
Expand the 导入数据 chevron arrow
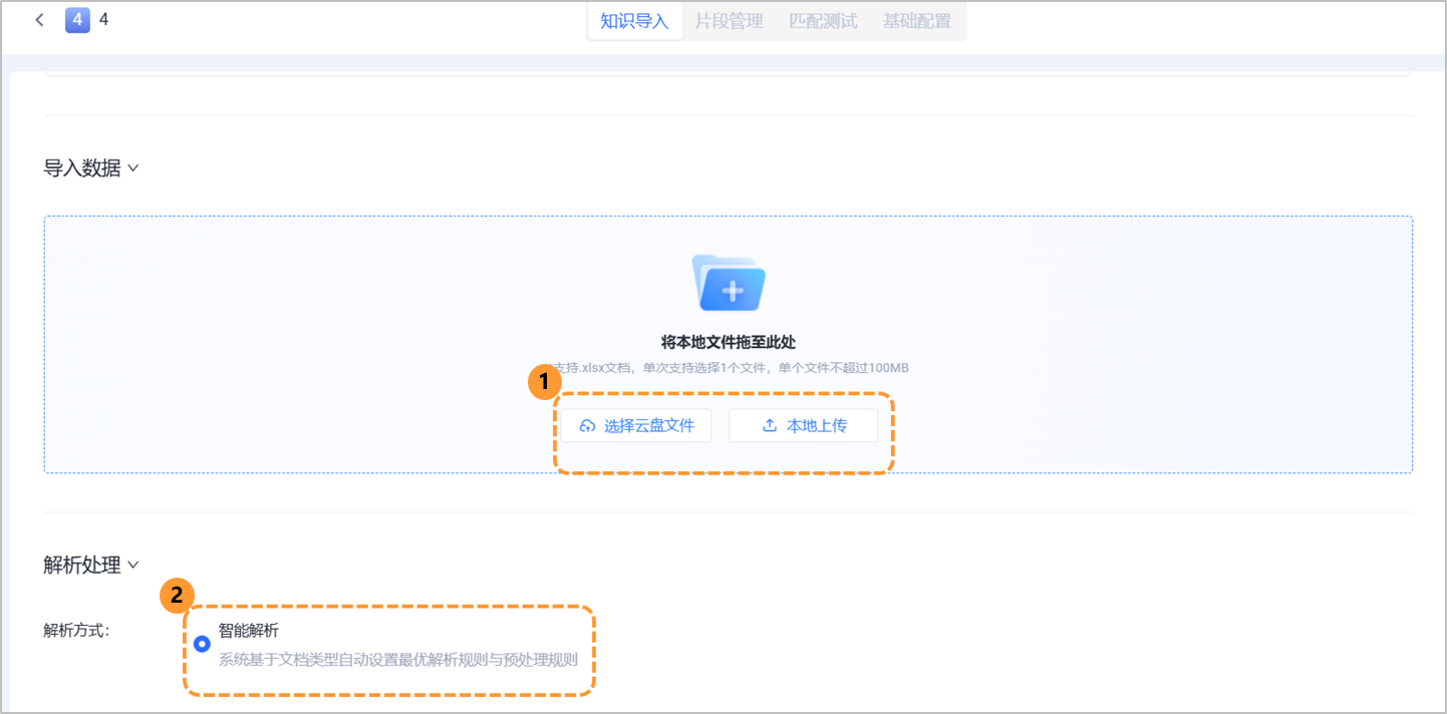pos(135,168)
